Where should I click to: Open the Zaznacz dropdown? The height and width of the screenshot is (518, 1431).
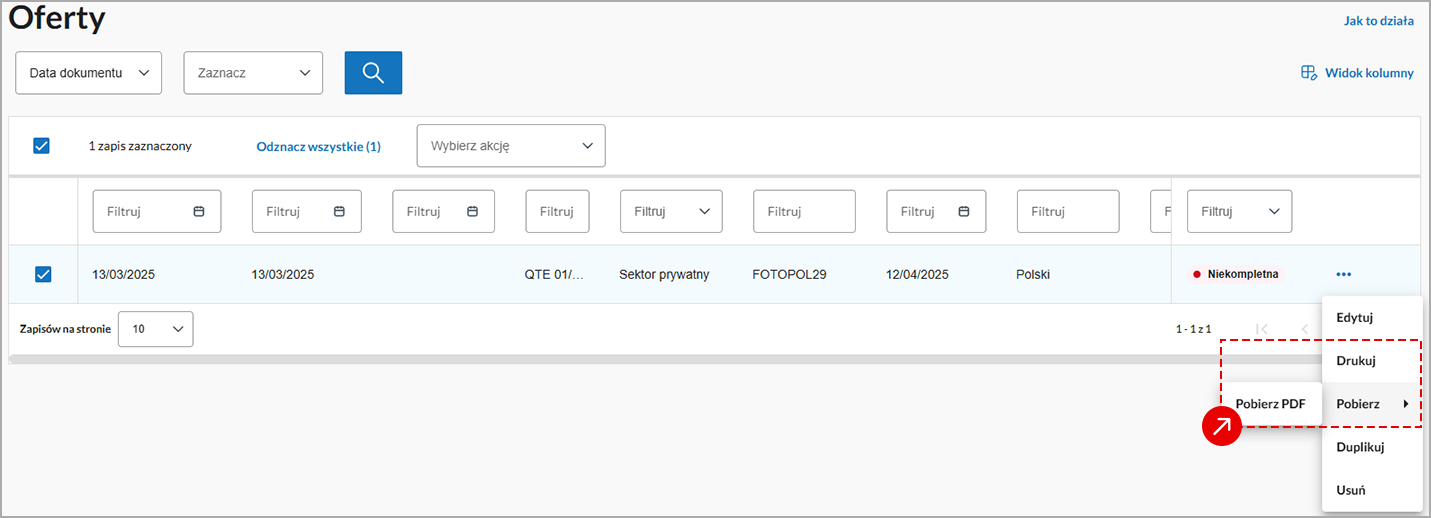[253, 73]
